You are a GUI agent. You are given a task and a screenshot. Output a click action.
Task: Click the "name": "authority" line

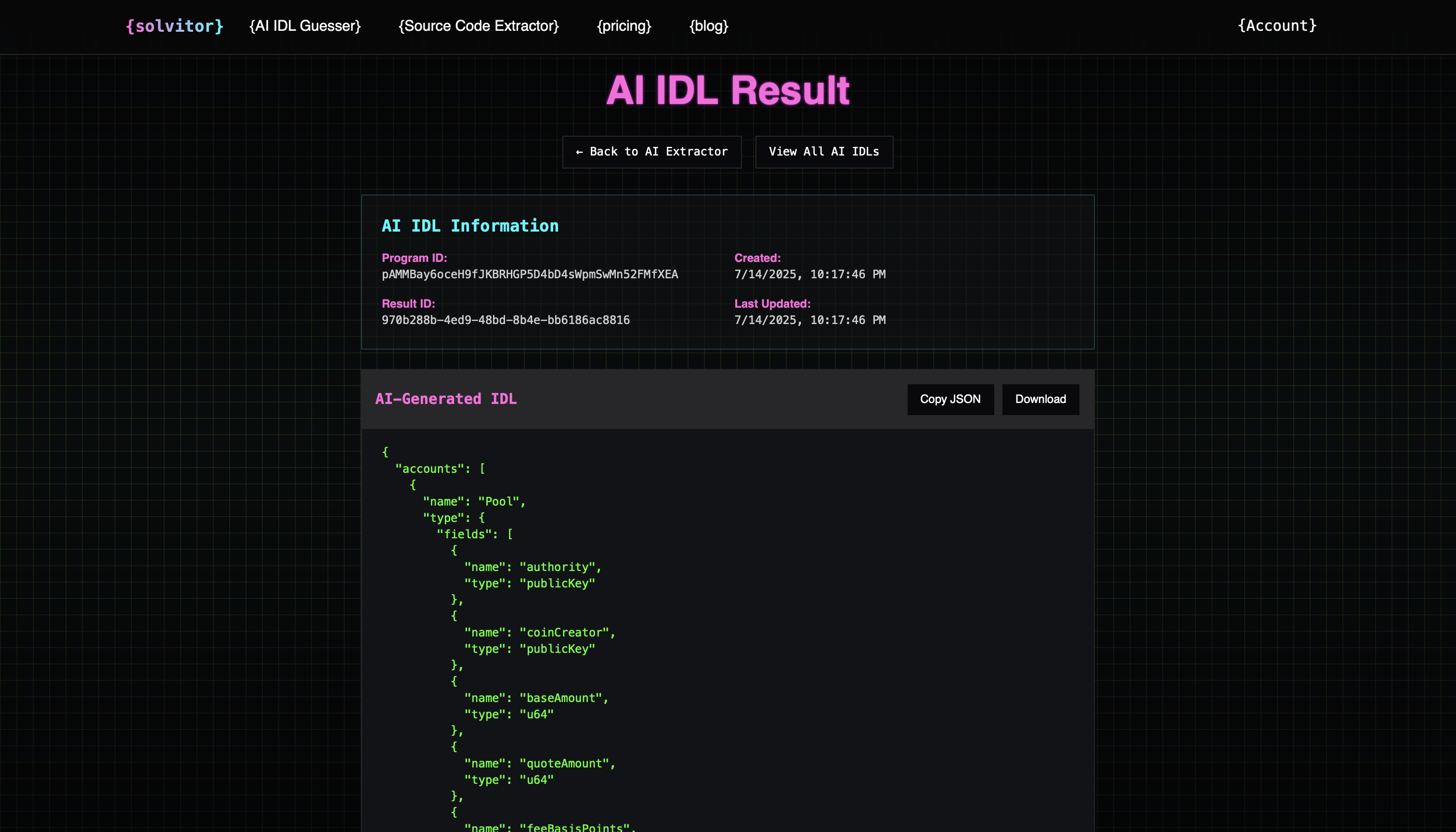coord(533,568)
